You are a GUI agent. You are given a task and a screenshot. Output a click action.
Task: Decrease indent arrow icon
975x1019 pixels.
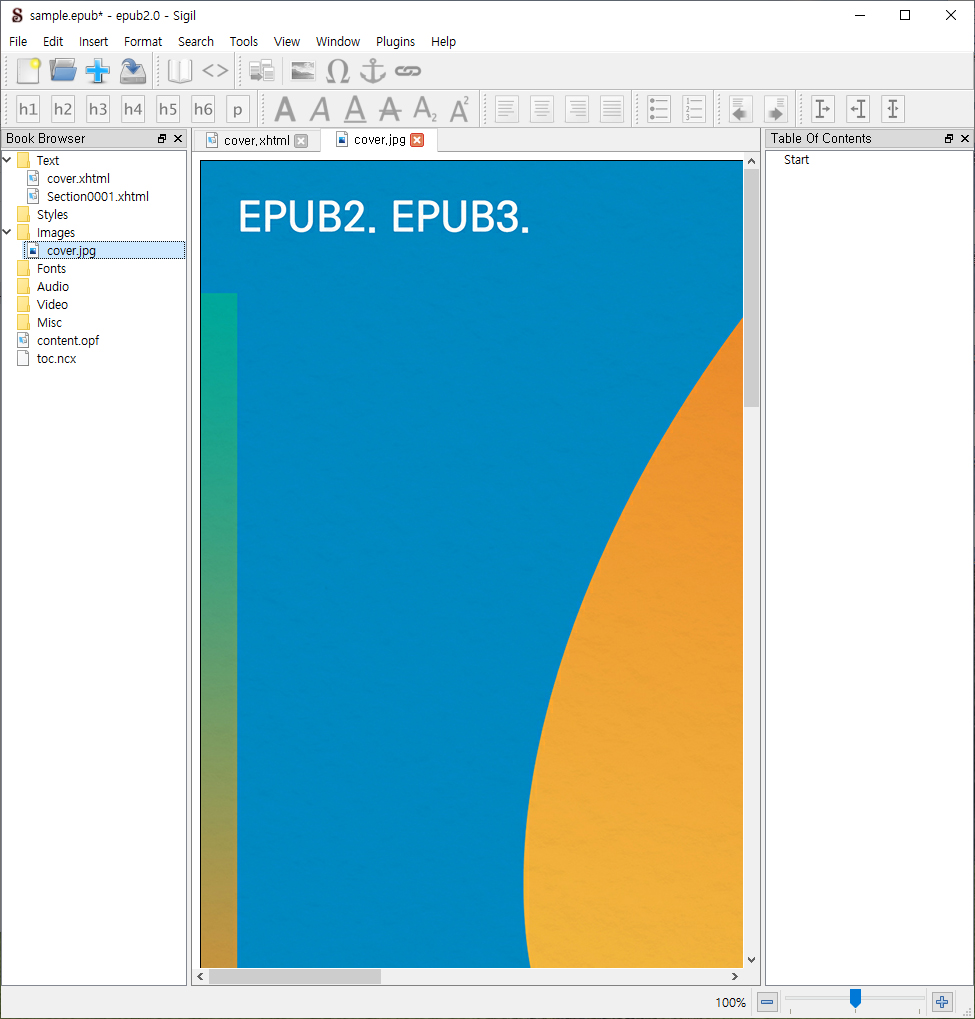[x=740, y=109]
